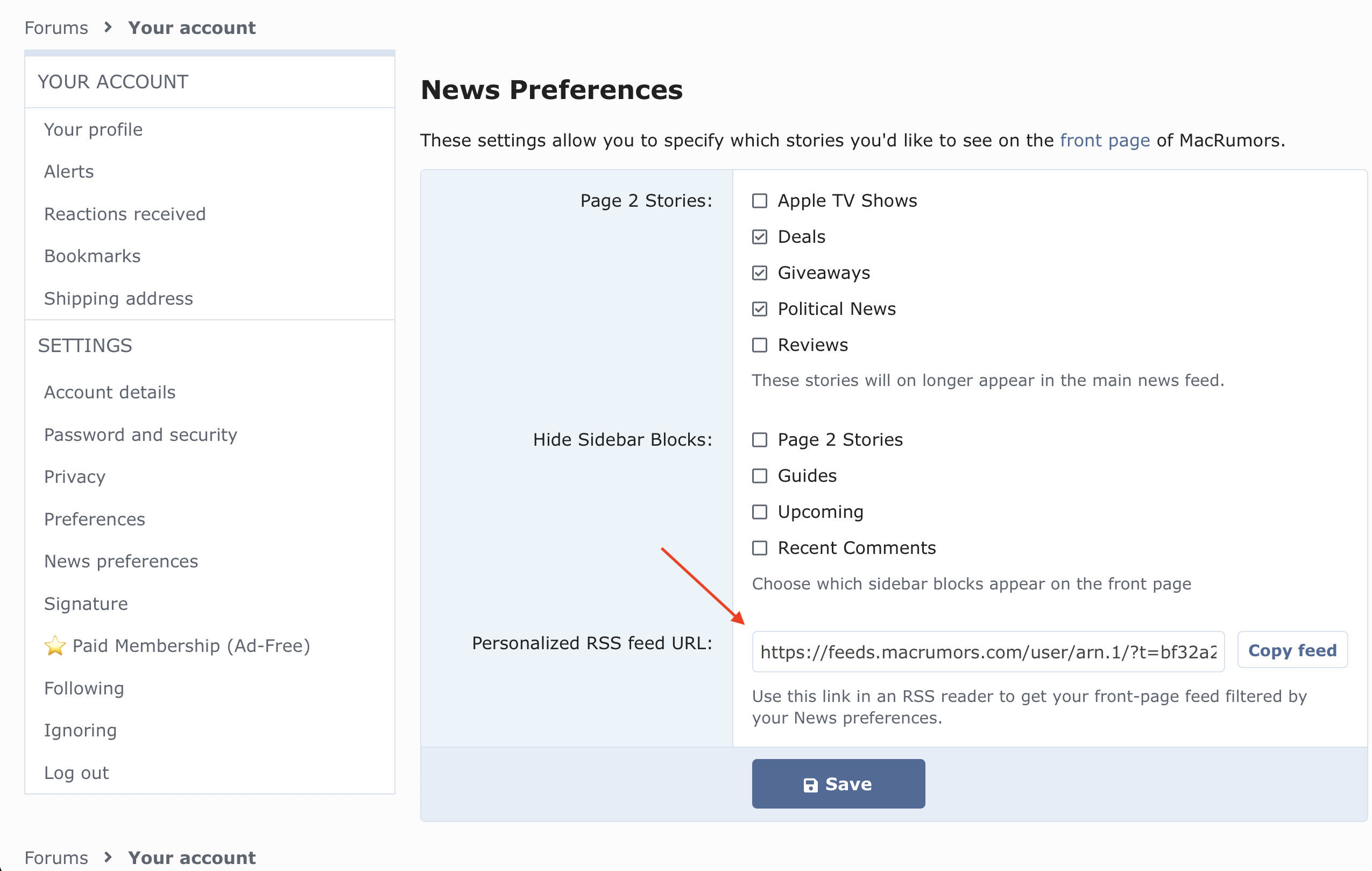1372x871 pixels.
Task: Follow the front page link
Action: click(1105, 140)
